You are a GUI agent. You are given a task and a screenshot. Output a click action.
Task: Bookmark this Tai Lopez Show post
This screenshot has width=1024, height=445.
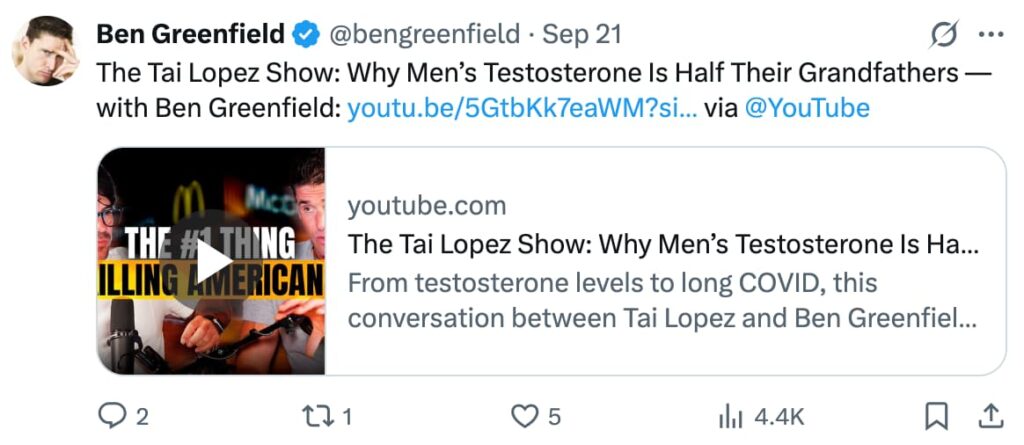click(936, 416)
